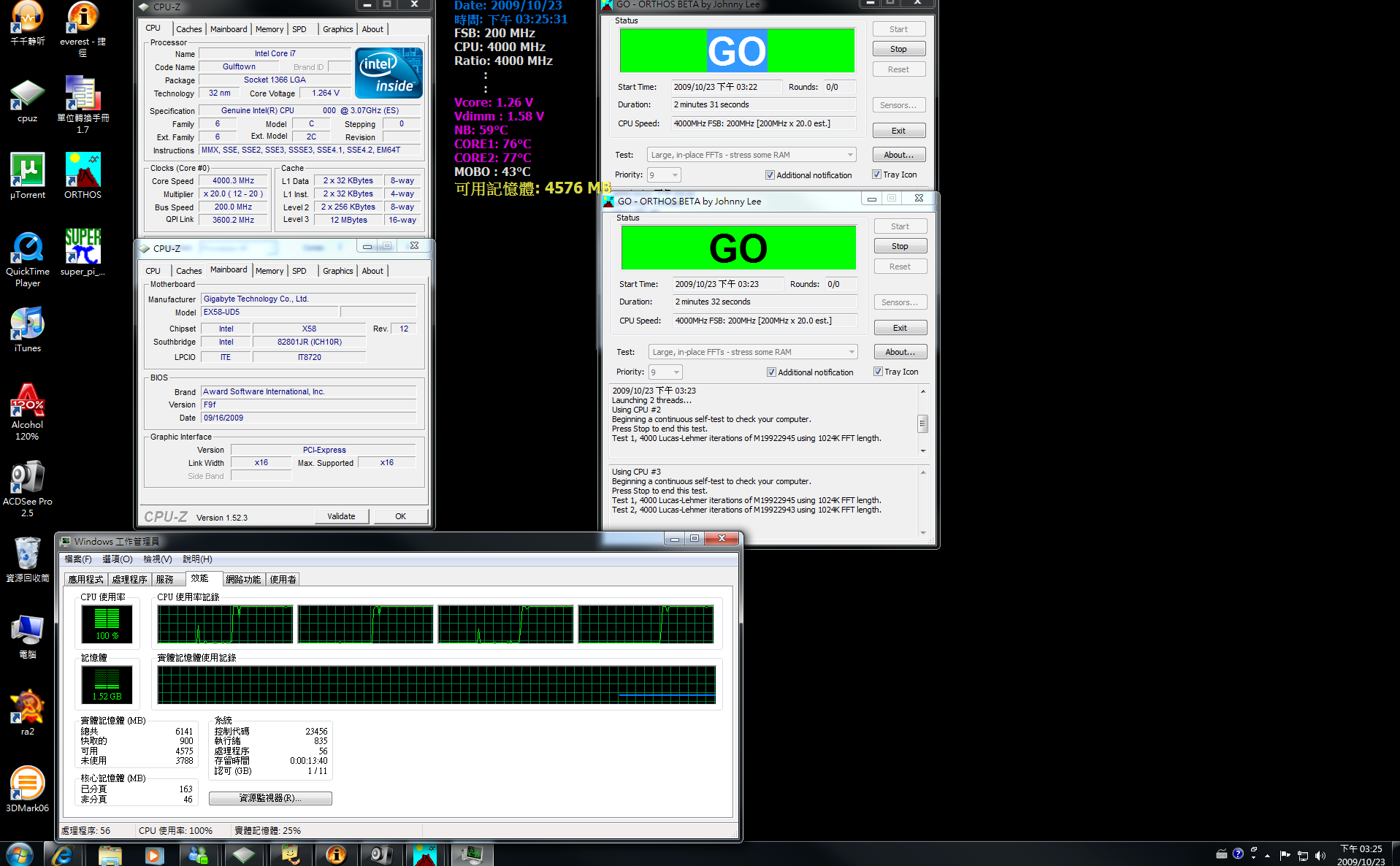1400x866 pixels.
Task: Open 檔案(F) menu in Task Manager
Action: (78, 559)
